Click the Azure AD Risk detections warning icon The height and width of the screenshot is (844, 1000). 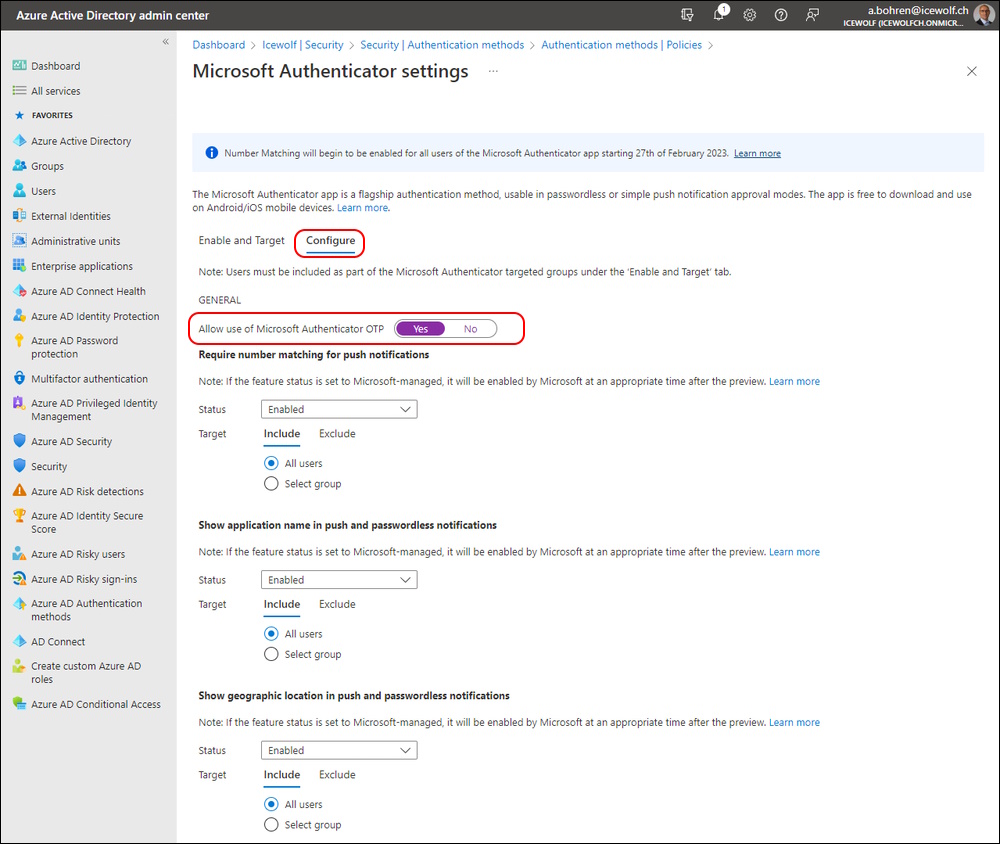click(x=20, y=491)
